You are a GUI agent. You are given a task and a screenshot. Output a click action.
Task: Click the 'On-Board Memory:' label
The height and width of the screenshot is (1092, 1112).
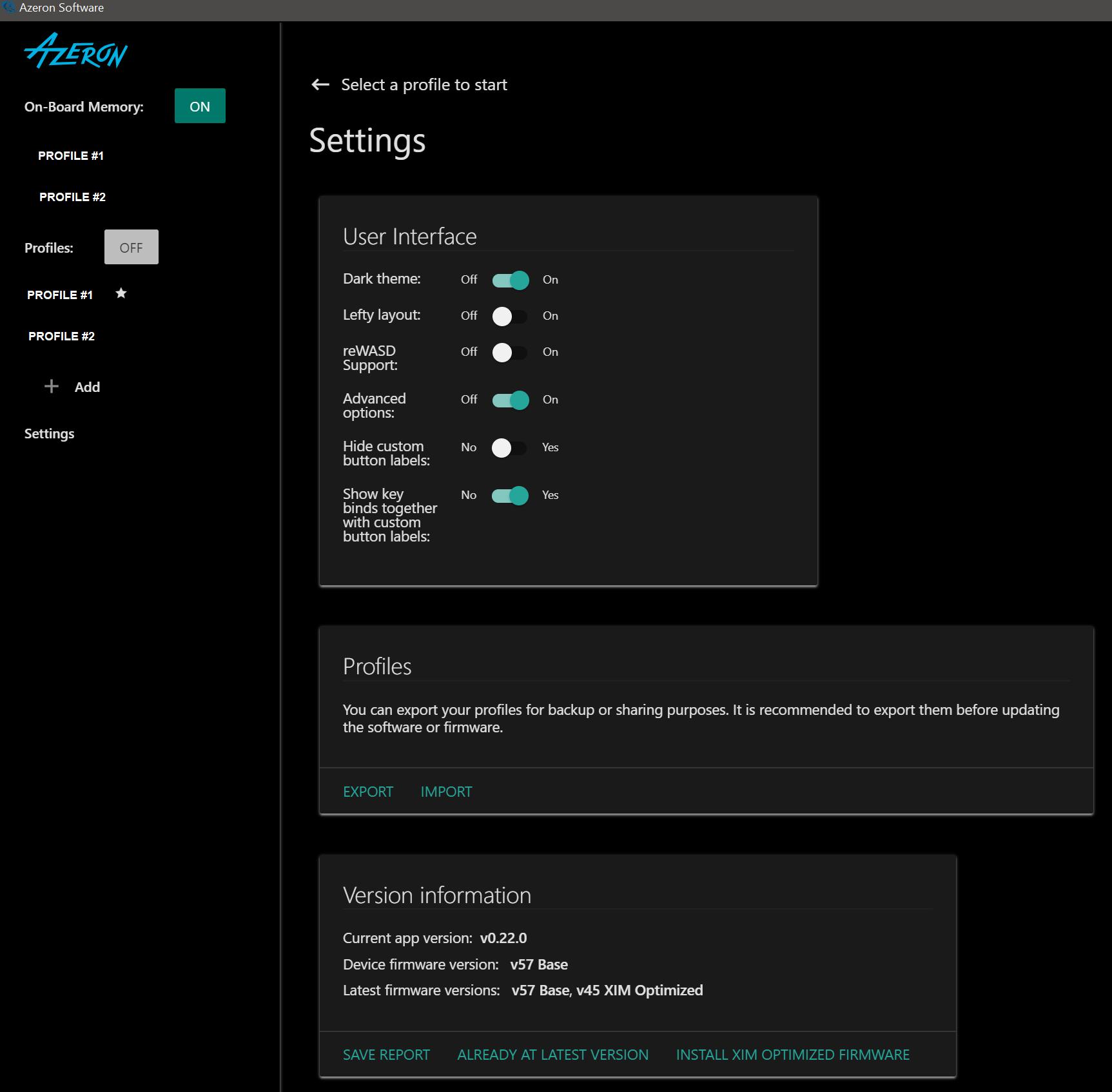pyautogui.click(x=84, y=107)
